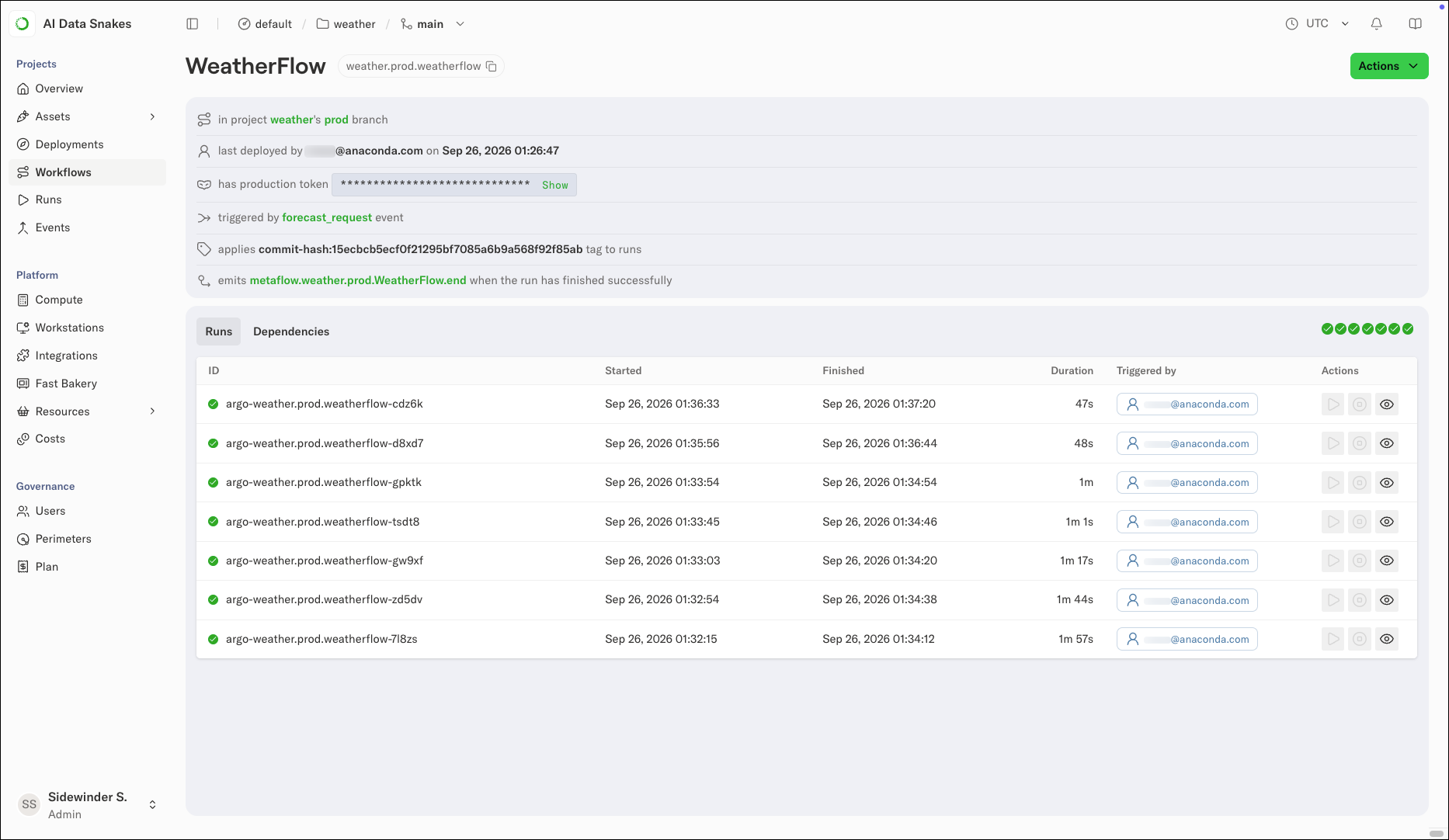Click play icon for run cdz6k
This screenshot has height=840, width=1449.
click(1333, 404)
